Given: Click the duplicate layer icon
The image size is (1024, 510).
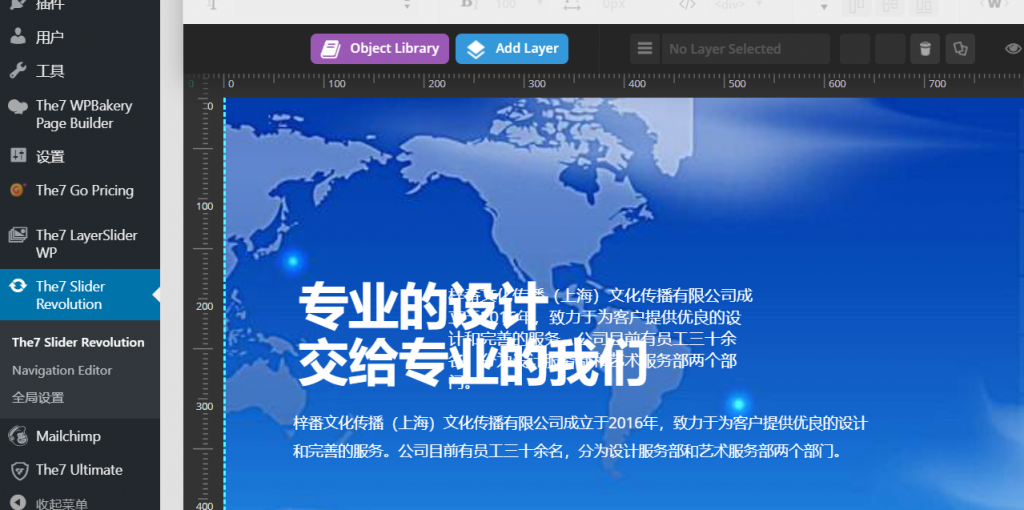Looking at the screenshot, I should pyautogui.click(x=960, y=49).
